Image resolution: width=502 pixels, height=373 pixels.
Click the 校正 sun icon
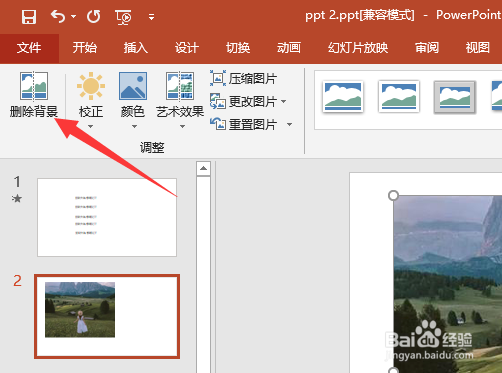tap(91, 86)
